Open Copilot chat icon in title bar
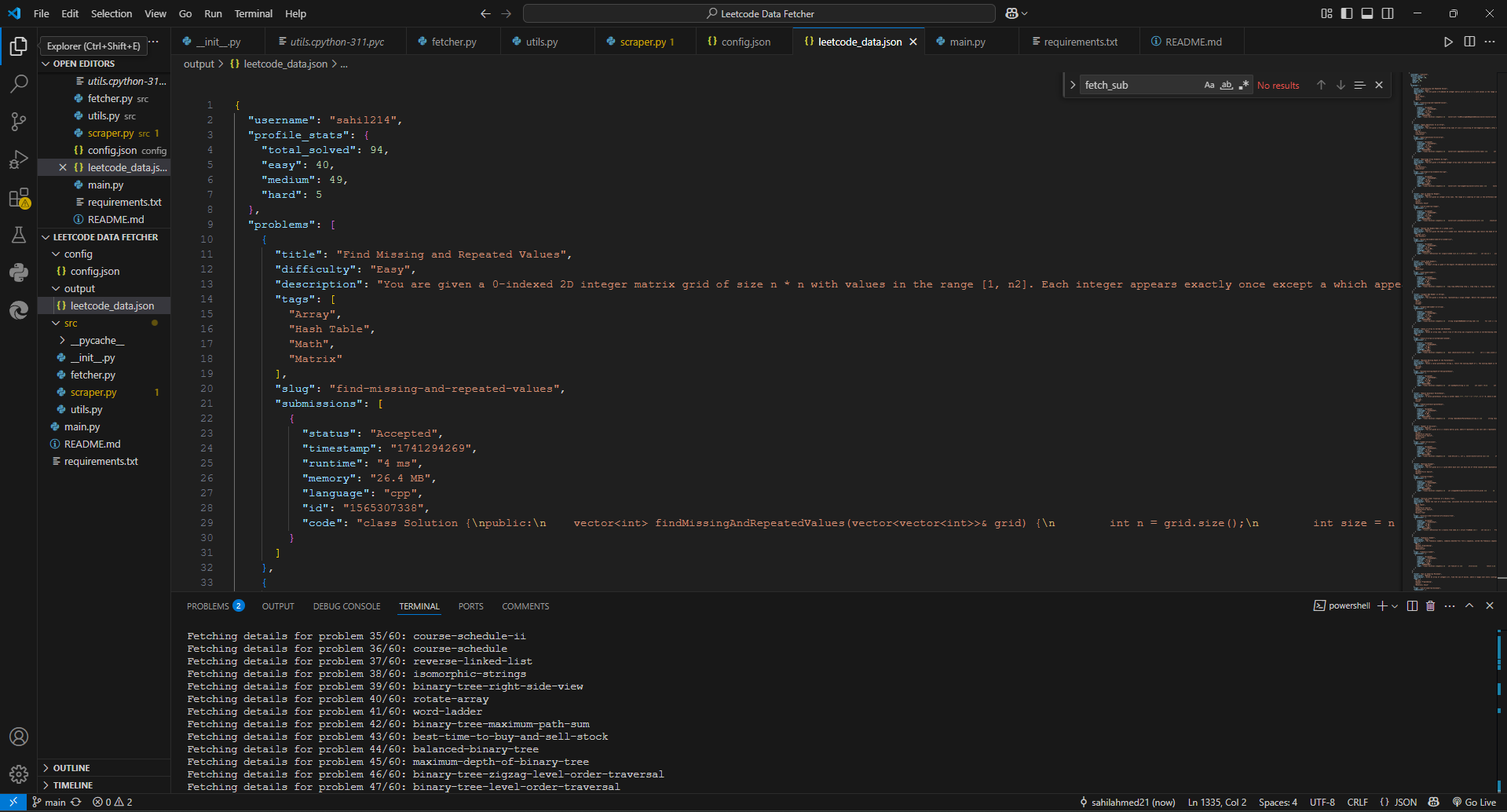This screenshot has width=1507, height=812. coord(1012,13)
